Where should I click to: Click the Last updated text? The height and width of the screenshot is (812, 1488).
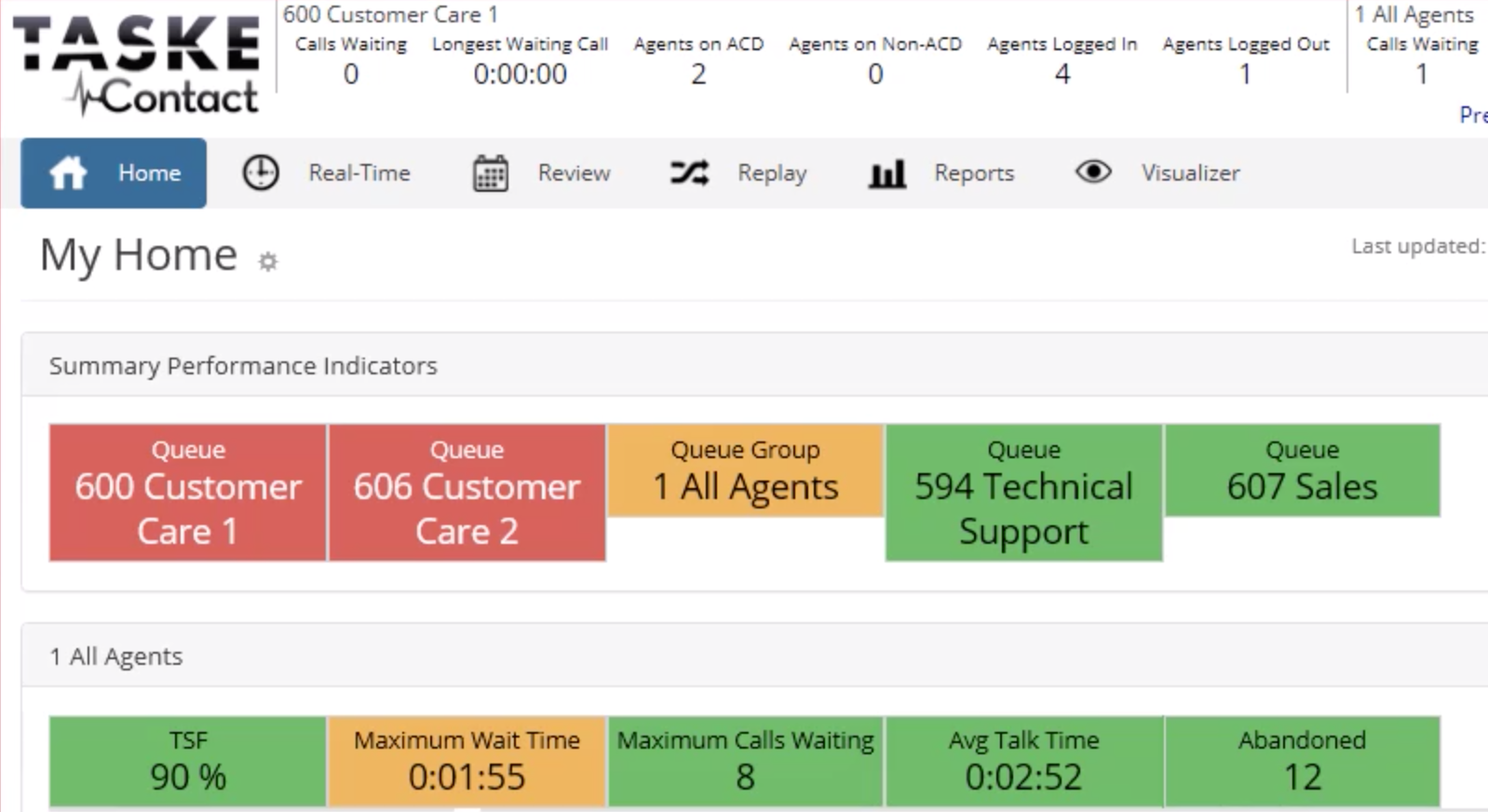click(x=1418, y=246)
